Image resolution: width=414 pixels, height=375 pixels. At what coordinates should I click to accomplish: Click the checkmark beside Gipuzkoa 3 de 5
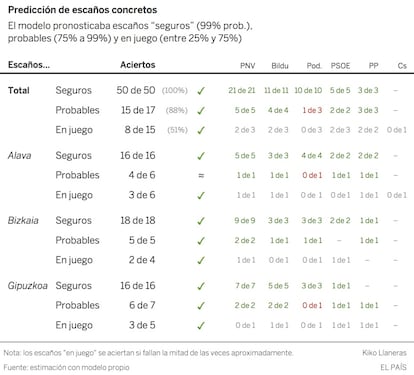[x=201, y=326]
